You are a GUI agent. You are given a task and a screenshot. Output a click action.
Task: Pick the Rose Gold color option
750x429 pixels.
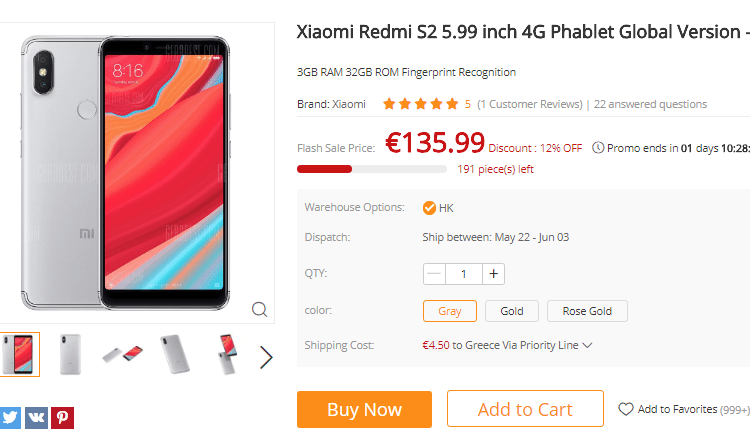(x=587, y=311)
